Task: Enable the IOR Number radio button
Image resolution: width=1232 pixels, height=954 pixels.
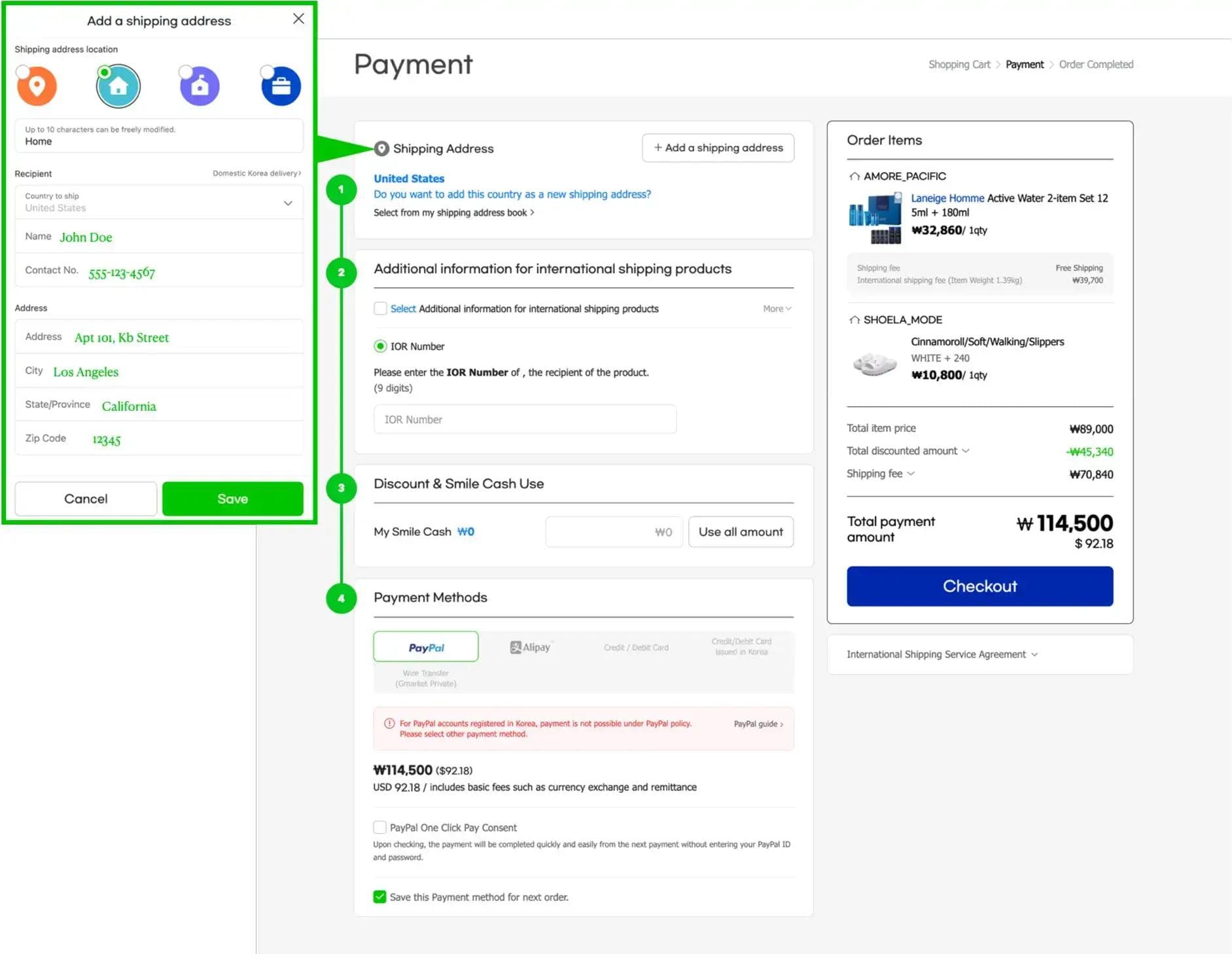Action: tap(379, 346)
